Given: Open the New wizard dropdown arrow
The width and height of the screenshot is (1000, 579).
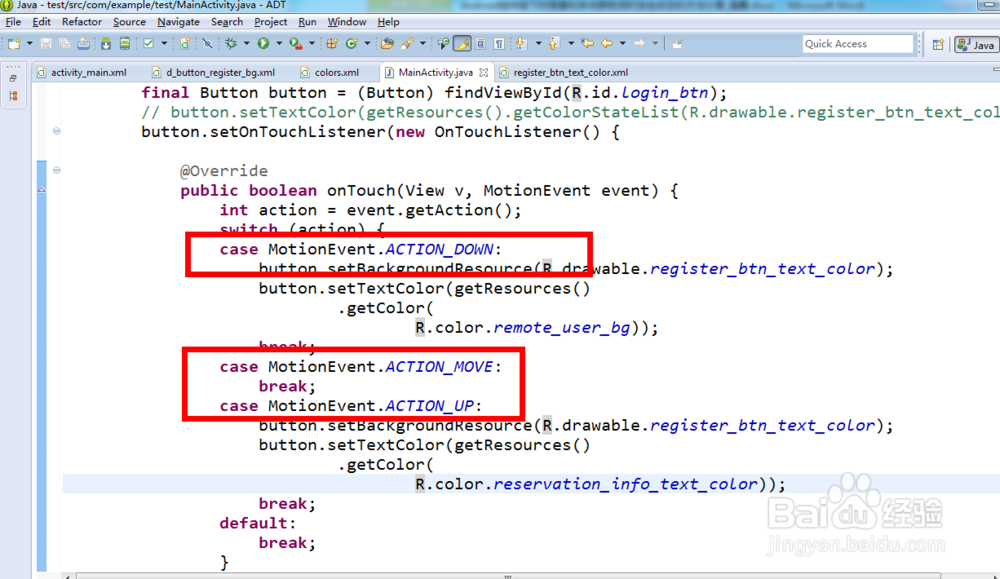Looking at the screenshot, I should [29, 43].
